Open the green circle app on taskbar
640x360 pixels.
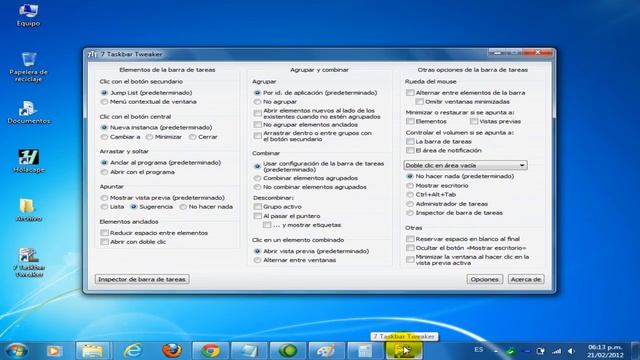pos(288,351)
